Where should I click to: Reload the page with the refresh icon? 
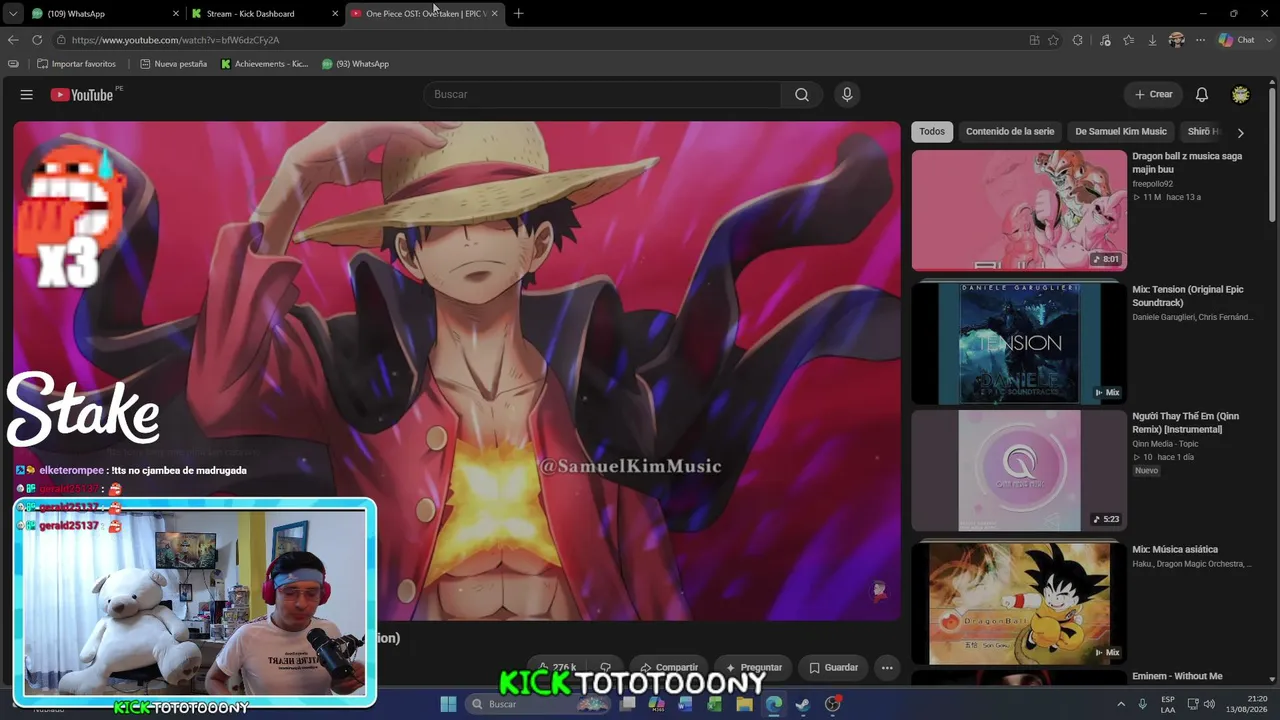37,40
